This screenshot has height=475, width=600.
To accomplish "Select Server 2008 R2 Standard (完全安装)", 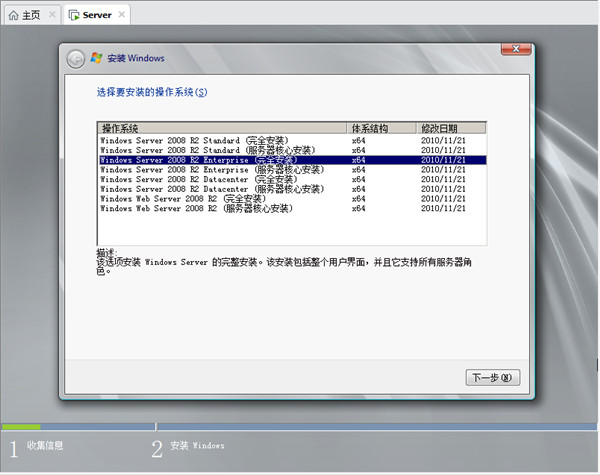I will click(x=292, y=140).
